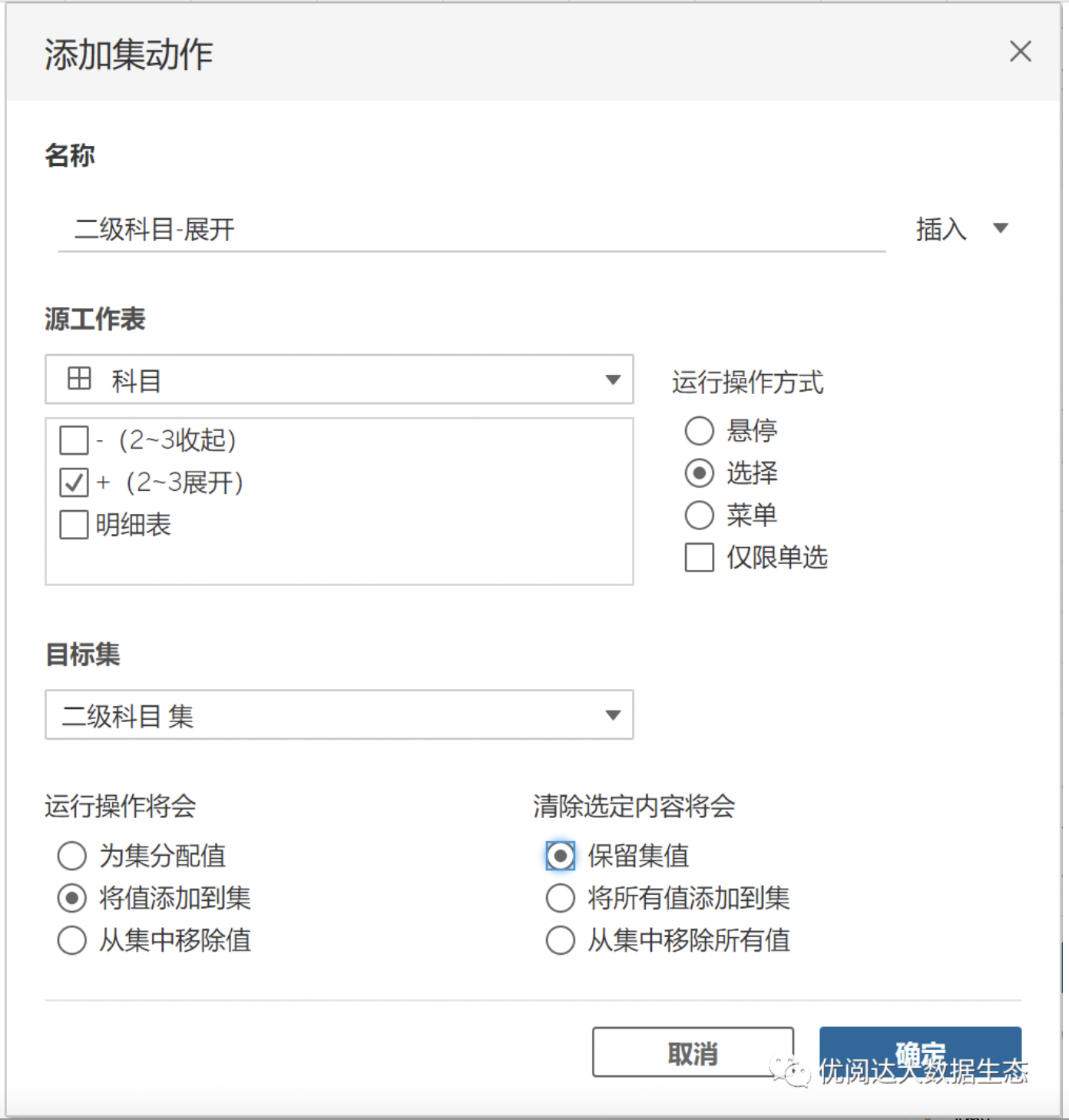1069x1120 pixels.
Task: Close the 添加集动作 dialog
Action: [x=1020, y=51]
